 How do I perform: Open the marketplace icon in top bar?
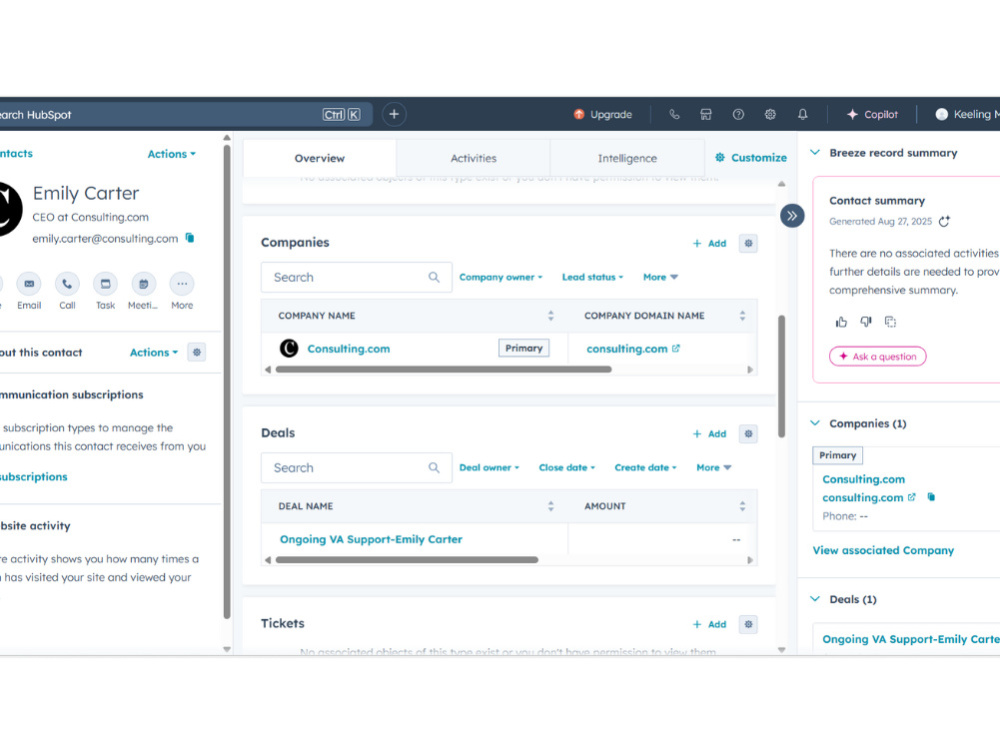pyautogui.click(x=706, y=115)
